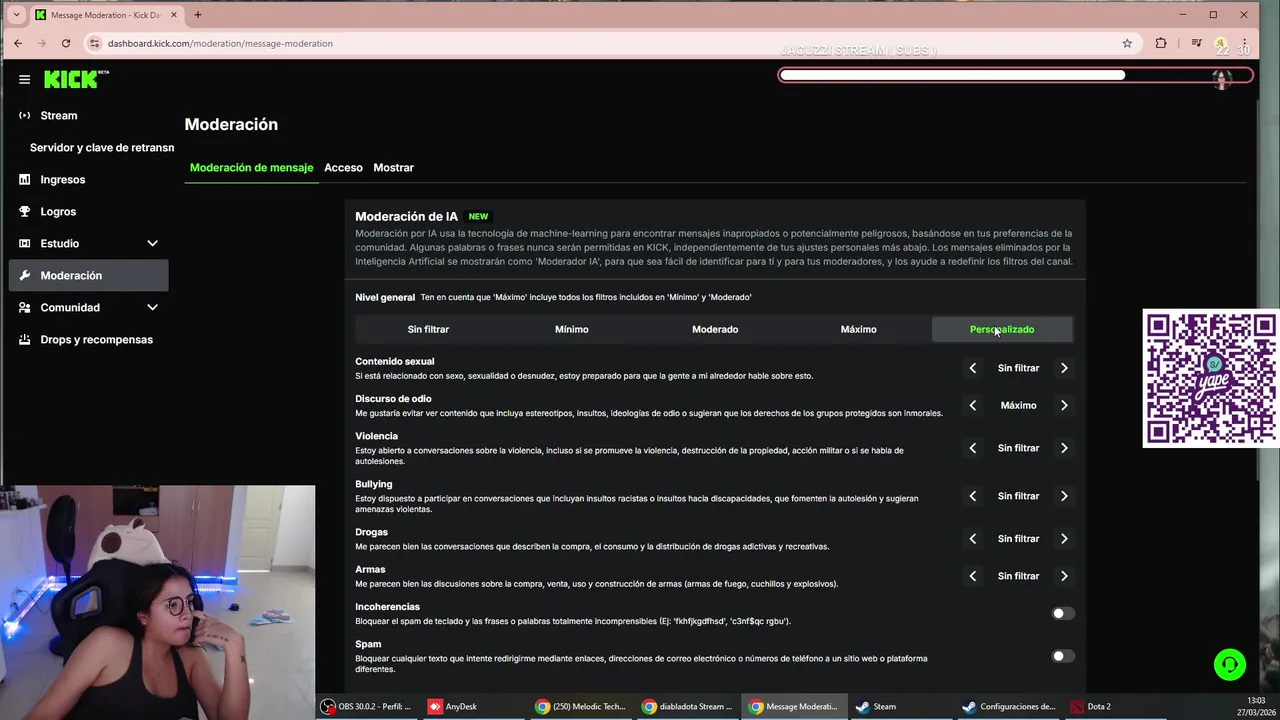The image size is (1280, 720).
Task: Open Logros in the sidebar
Action: pyautogui.click(x=58, y=211)
